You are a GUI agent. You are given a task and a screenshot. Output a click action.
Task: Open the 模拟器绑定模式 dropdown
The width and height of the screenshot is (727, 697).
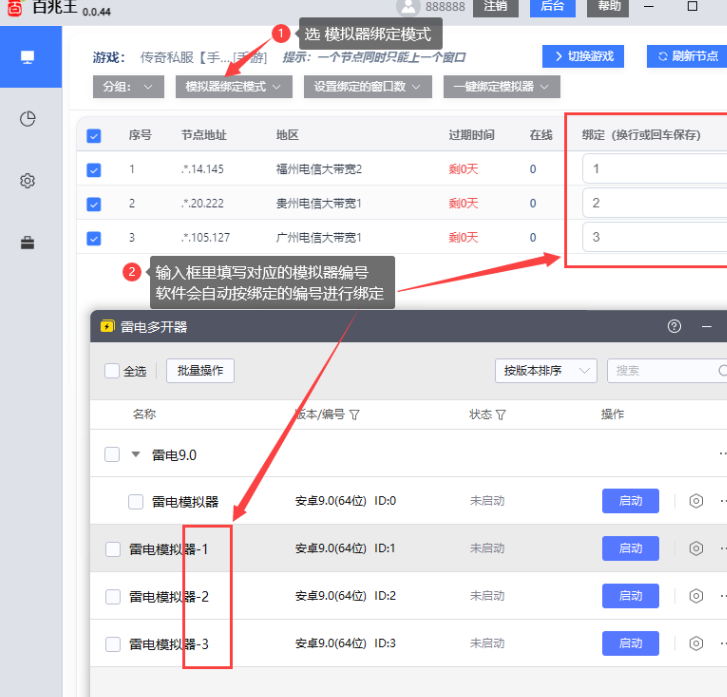(234, 87)
